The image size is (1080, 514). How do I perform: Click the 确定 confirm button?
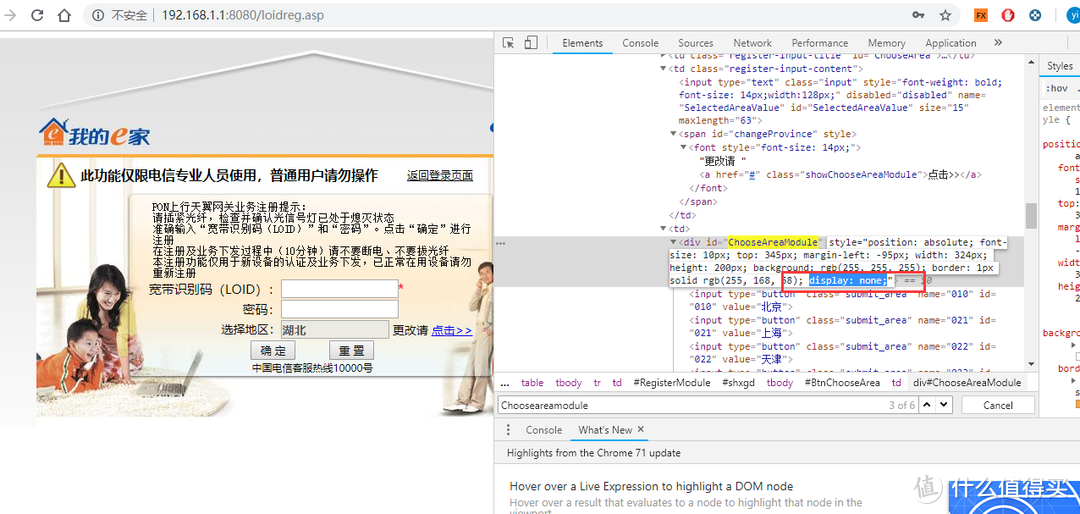273,349
